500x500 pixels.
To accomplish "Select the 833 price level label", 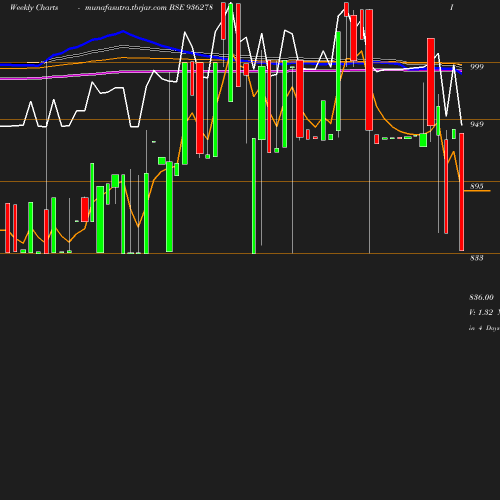I will (477, 258).
